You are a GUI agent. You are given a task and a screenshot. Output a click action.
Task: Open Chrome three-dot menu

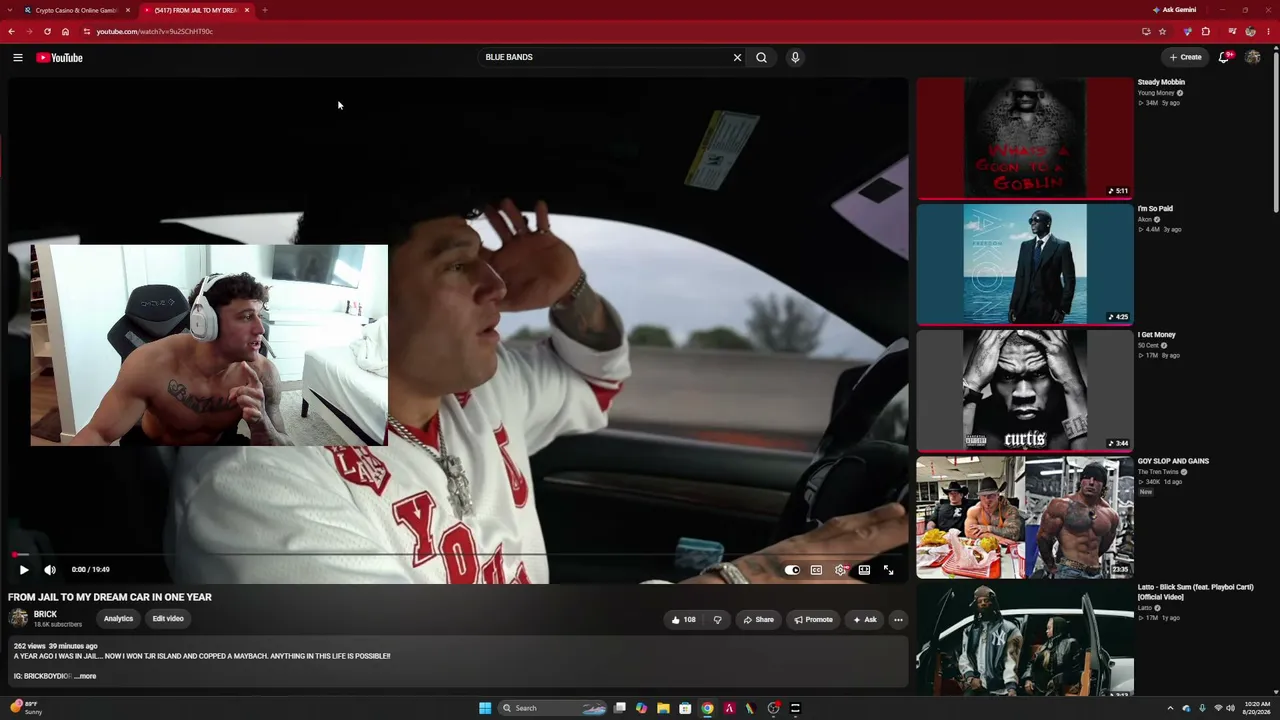point(1268,32)
